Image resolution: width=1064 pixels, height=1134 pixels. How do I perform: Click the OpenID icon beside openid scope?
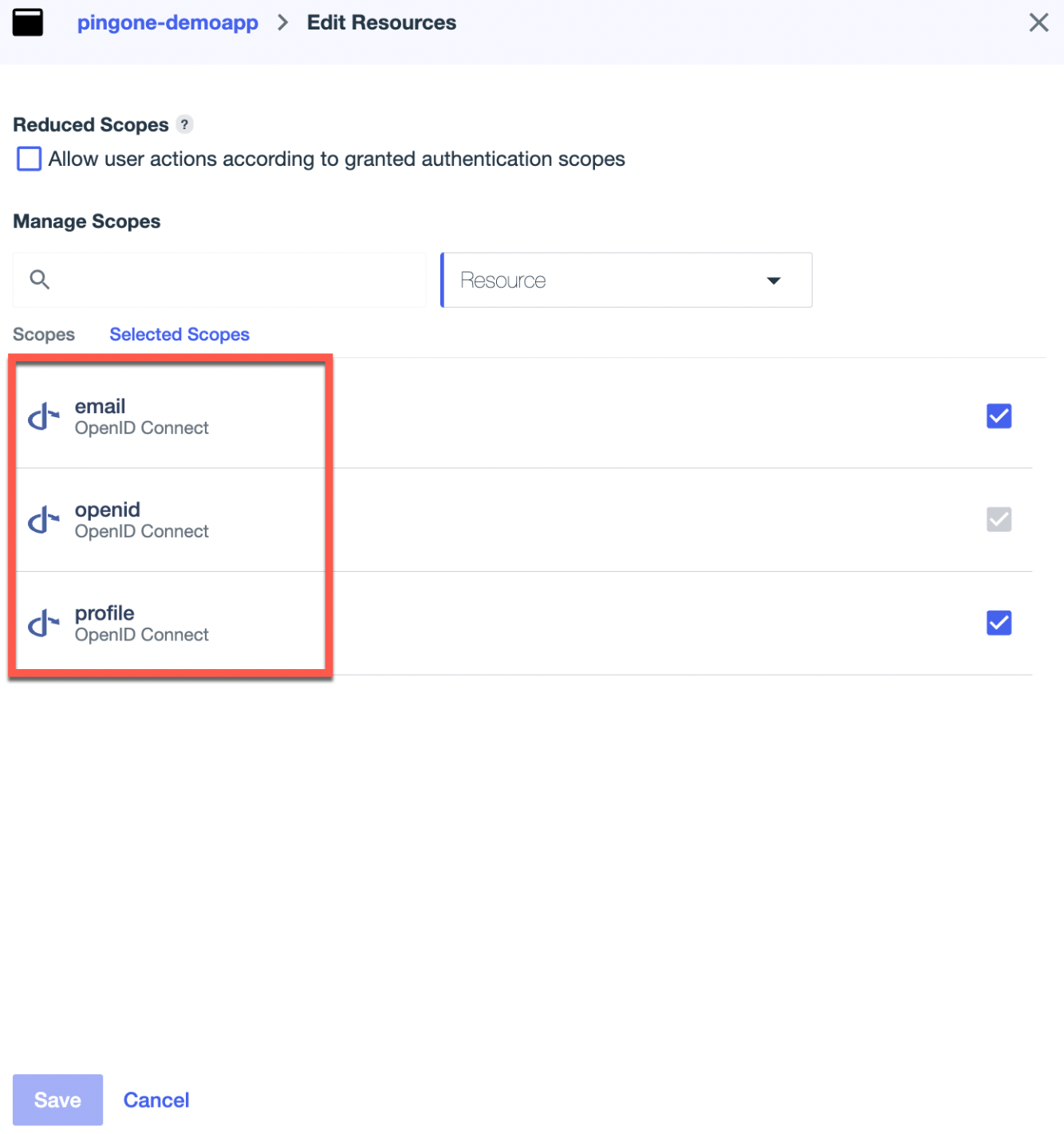coord(44,521)
